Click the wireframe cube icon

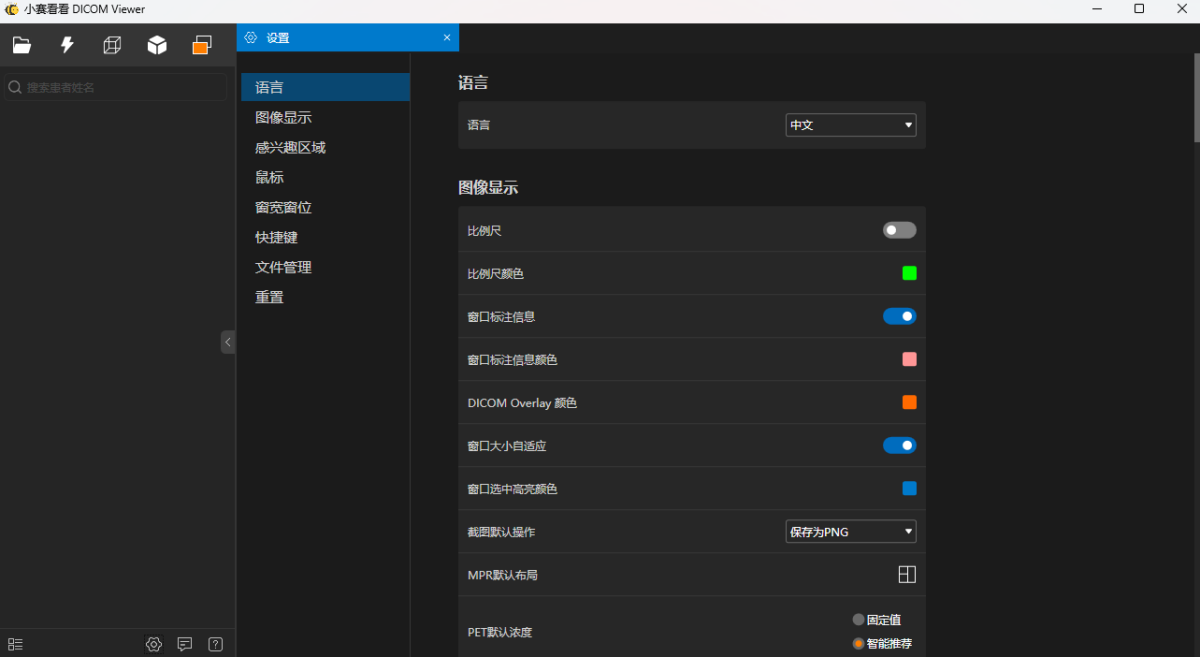pos(112,45)
